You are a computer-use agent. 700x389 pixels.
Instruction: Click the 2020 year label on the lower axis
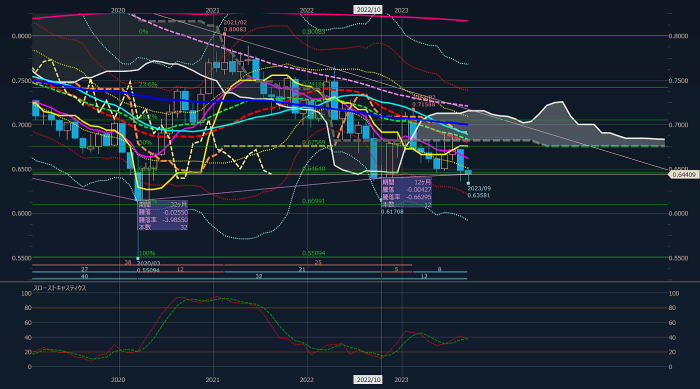pyautogui.click(x=118, y=380)
